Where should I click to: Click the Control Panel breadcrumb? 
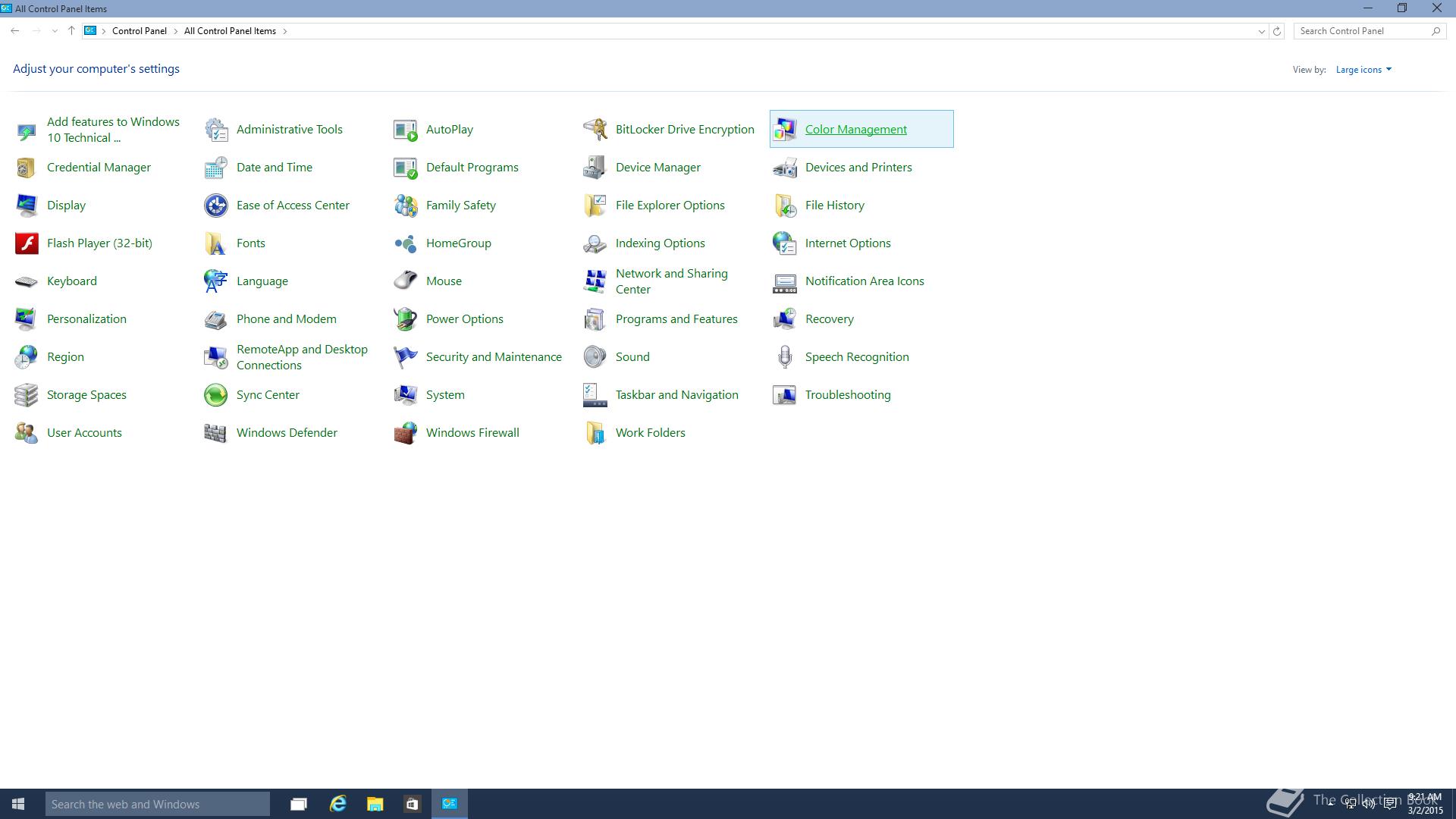coord(140,31)
